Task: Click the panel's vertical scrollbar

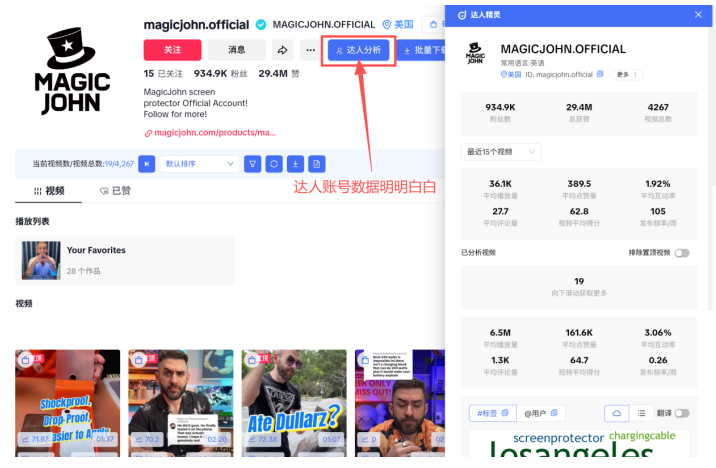Action: click(710, 169)
